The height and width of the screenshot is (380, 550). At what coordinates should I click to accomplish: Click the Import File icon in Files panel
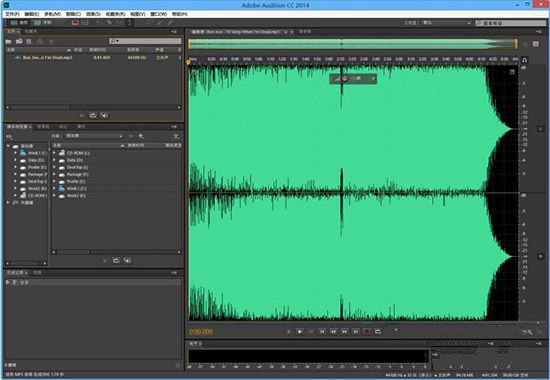[19, 41]
